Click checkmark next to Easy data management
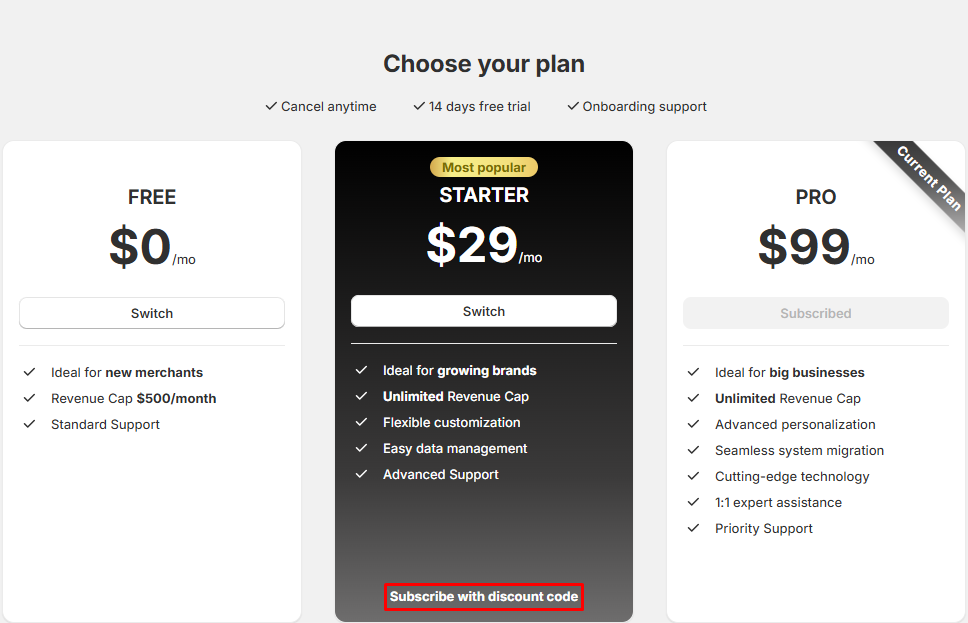 click(361, 448)
